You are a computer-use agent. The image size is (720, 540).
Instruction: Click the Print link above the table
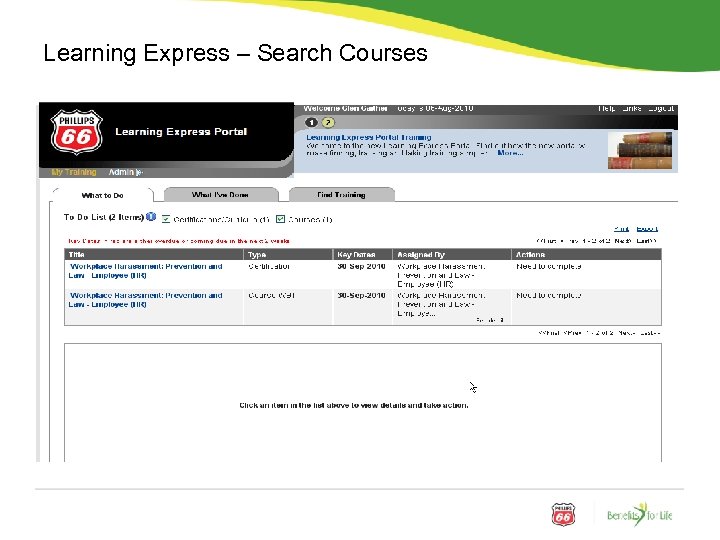(x=621, y=229)
